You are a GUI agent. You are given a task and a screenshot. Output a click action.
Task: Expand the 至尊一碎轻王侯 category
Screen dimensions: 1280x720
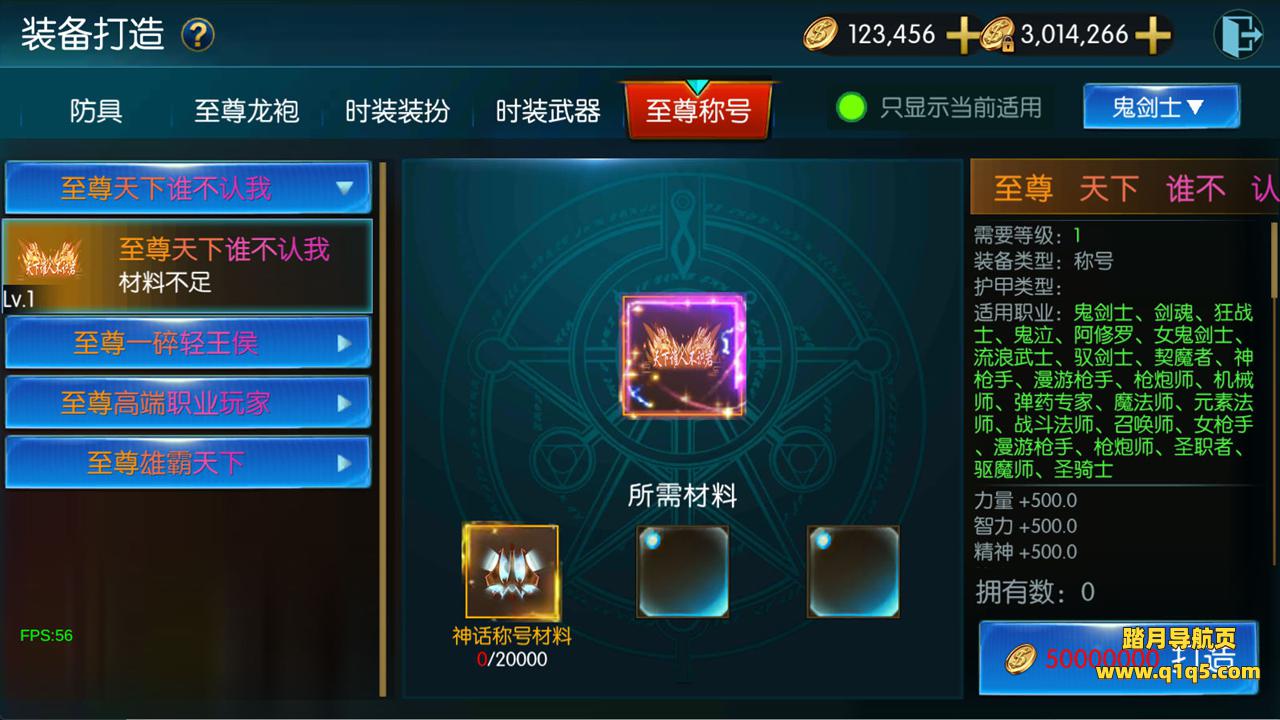188,343
